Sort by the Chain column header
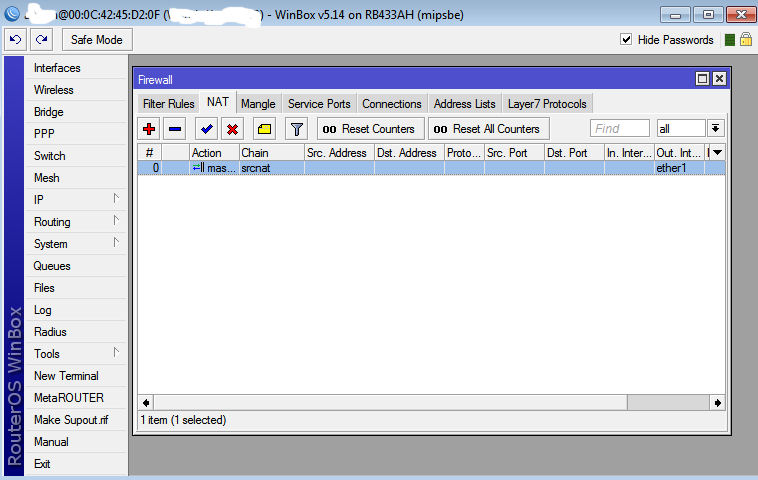Image resolution: width=758 pixels, height=480 pixels. tap(272, 153)
